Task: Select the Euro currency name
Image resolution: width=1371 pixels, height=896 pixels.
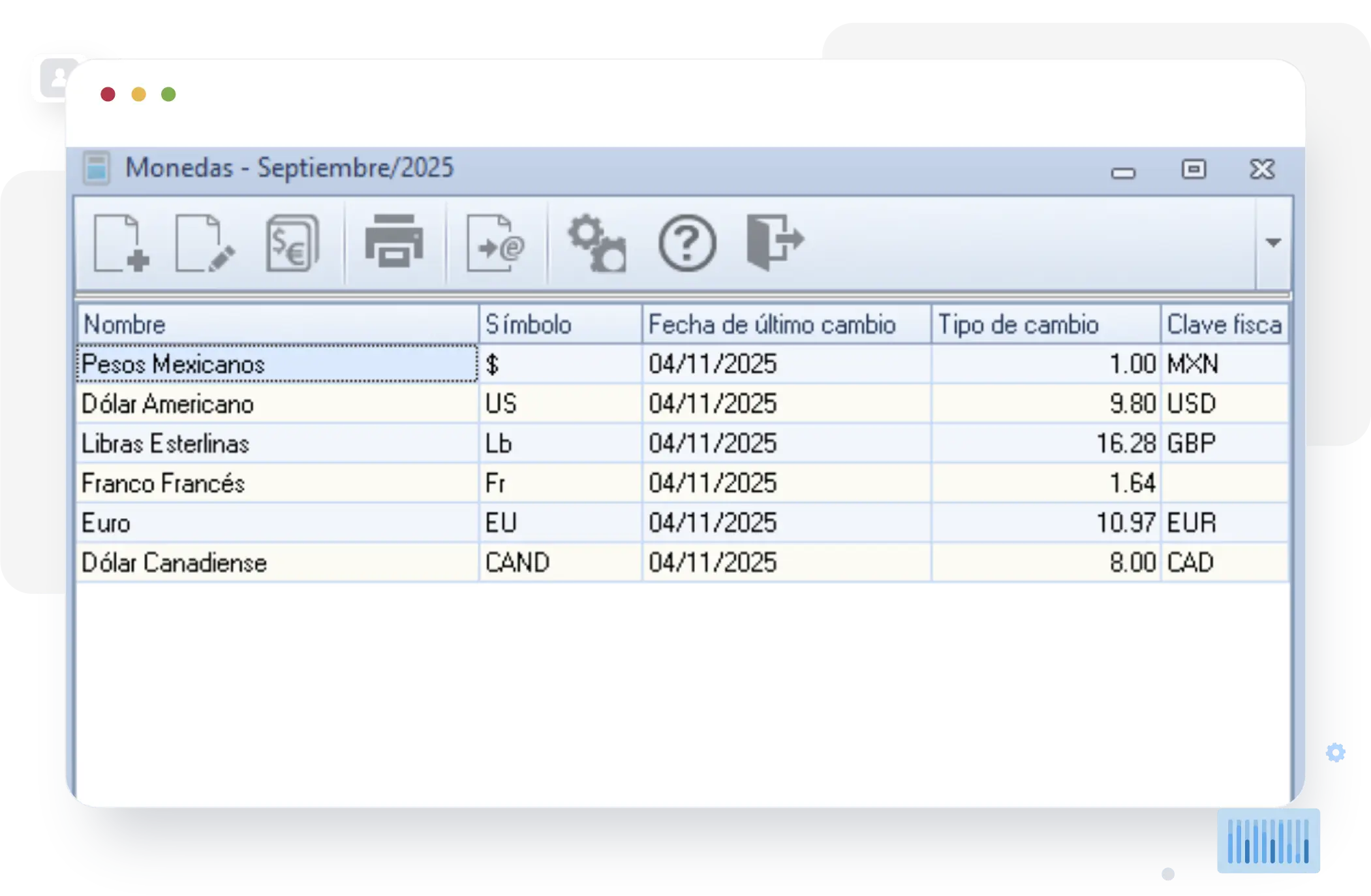Action: (x=106, y=523)
